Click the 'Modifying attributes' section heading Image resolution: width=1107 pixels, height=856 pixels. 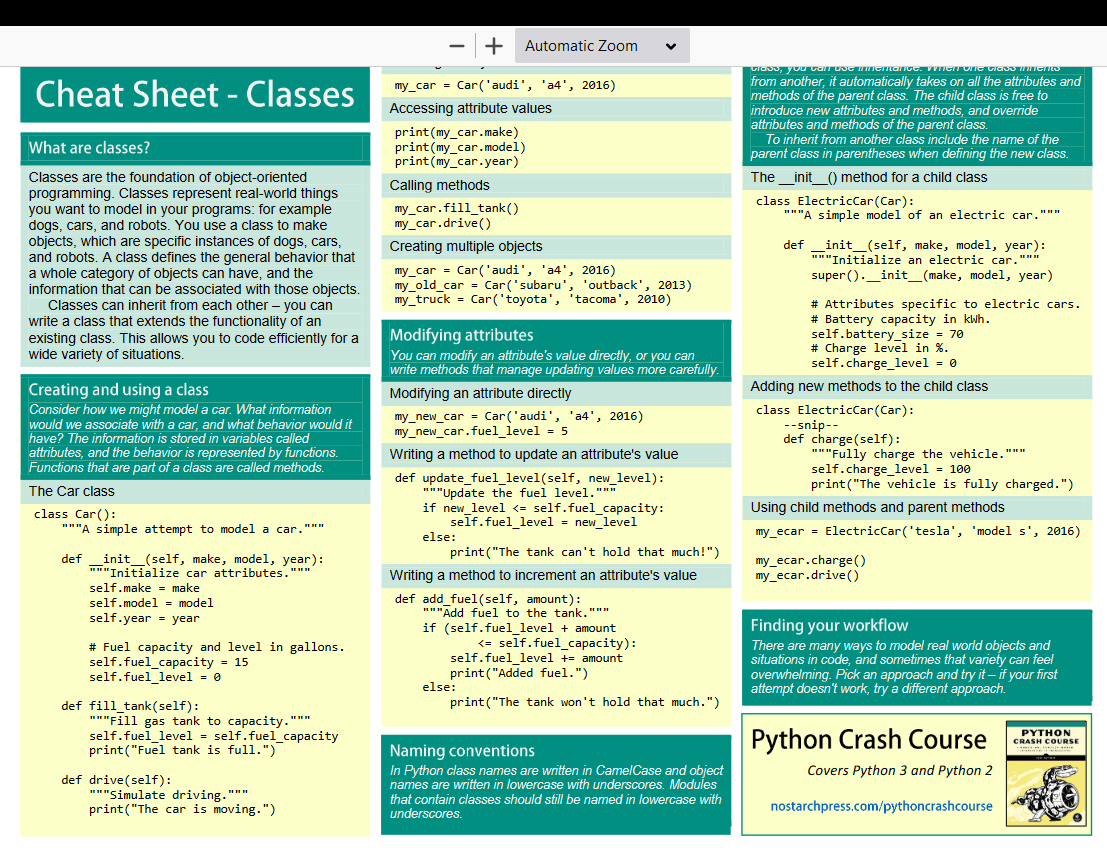click(461, 335)
